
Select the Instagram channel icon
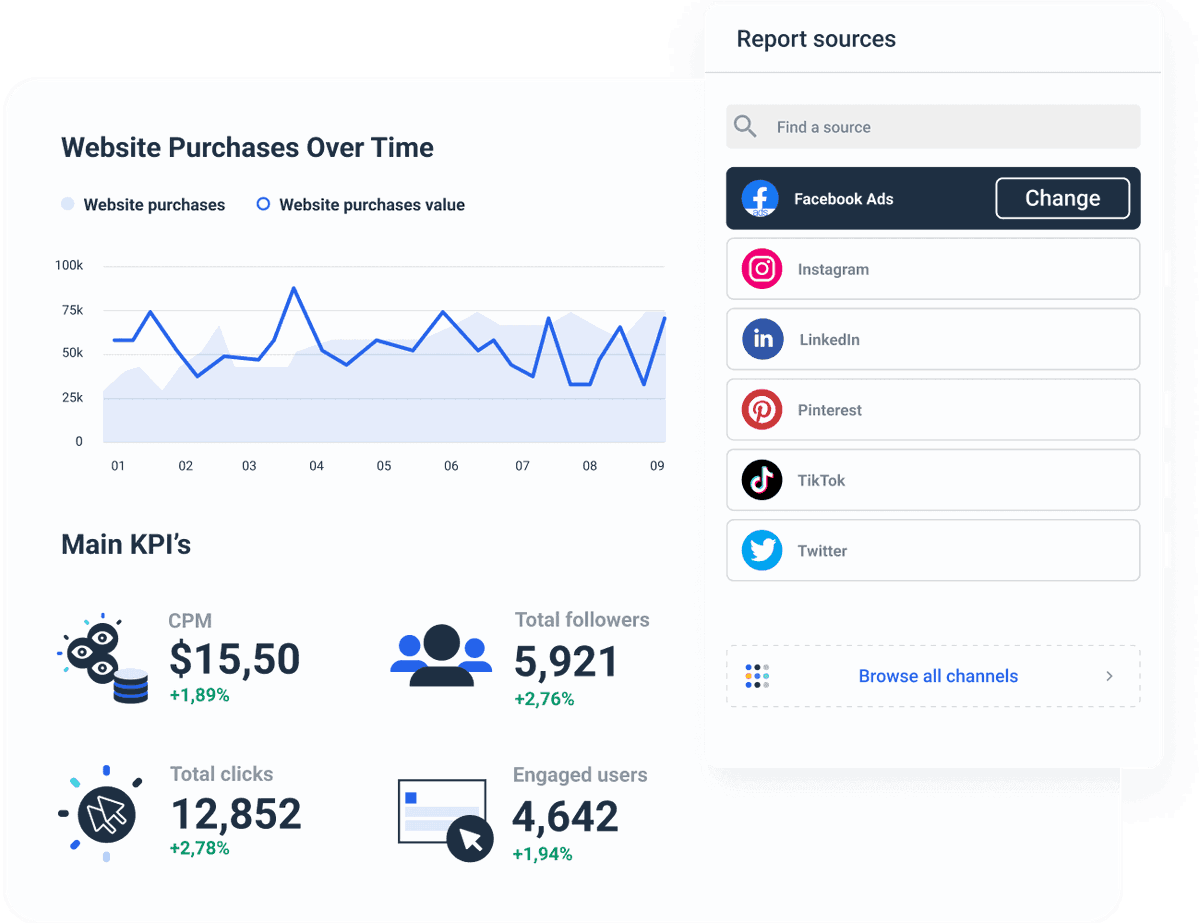762,269
